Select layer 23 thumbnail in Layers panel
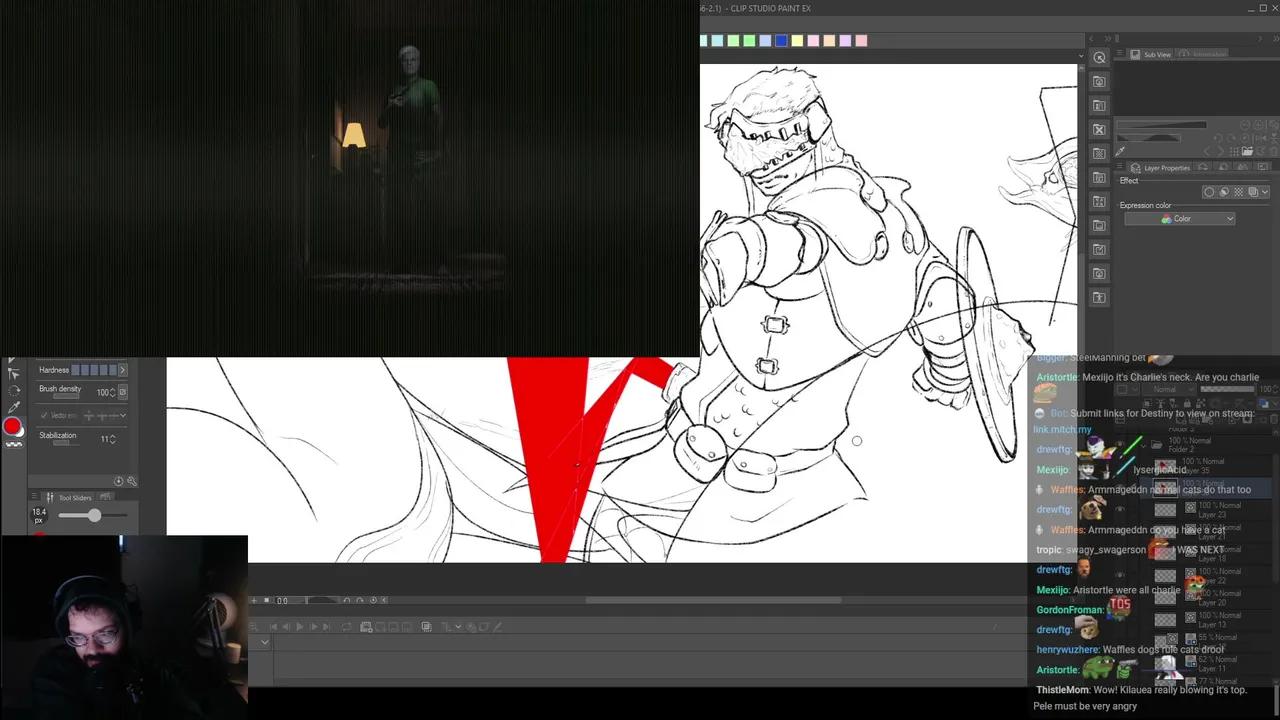The height and width of the screenshot is (720, 1280). pyautogui.click(x=1165, y=509)
